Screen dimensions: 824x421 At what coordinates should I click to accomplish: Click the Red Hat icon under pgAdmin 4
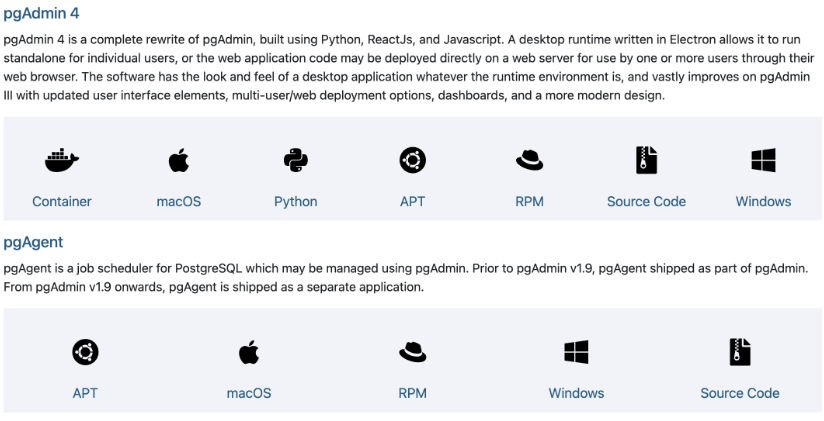pyautogui.click(x=529, y=160)
